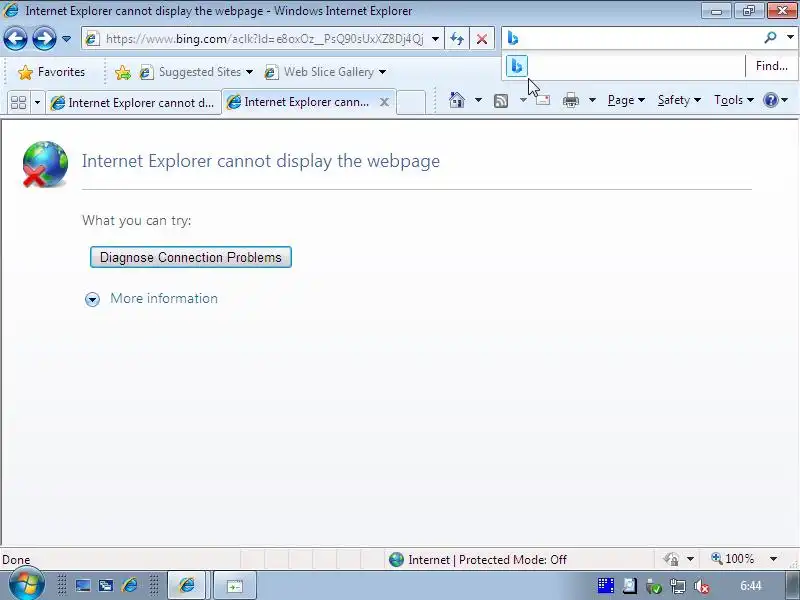Open the tab list dropdown arrow
The height and width of the screenshot is (600, 800).
(x=37, y=103)
